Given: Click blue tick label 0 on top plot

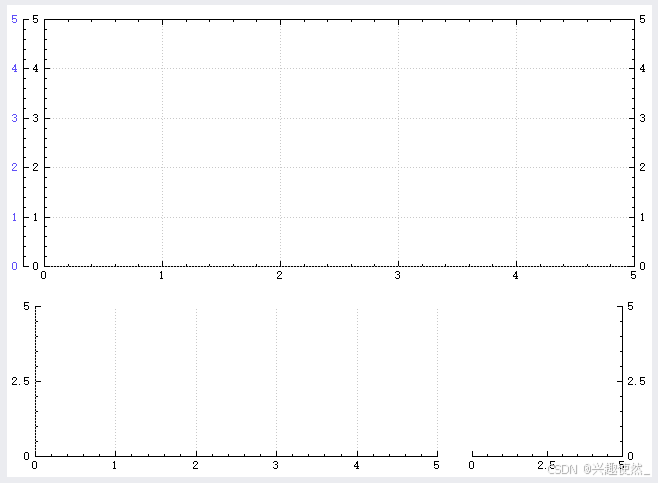Looking at the screenshot, I should (14, 266).
